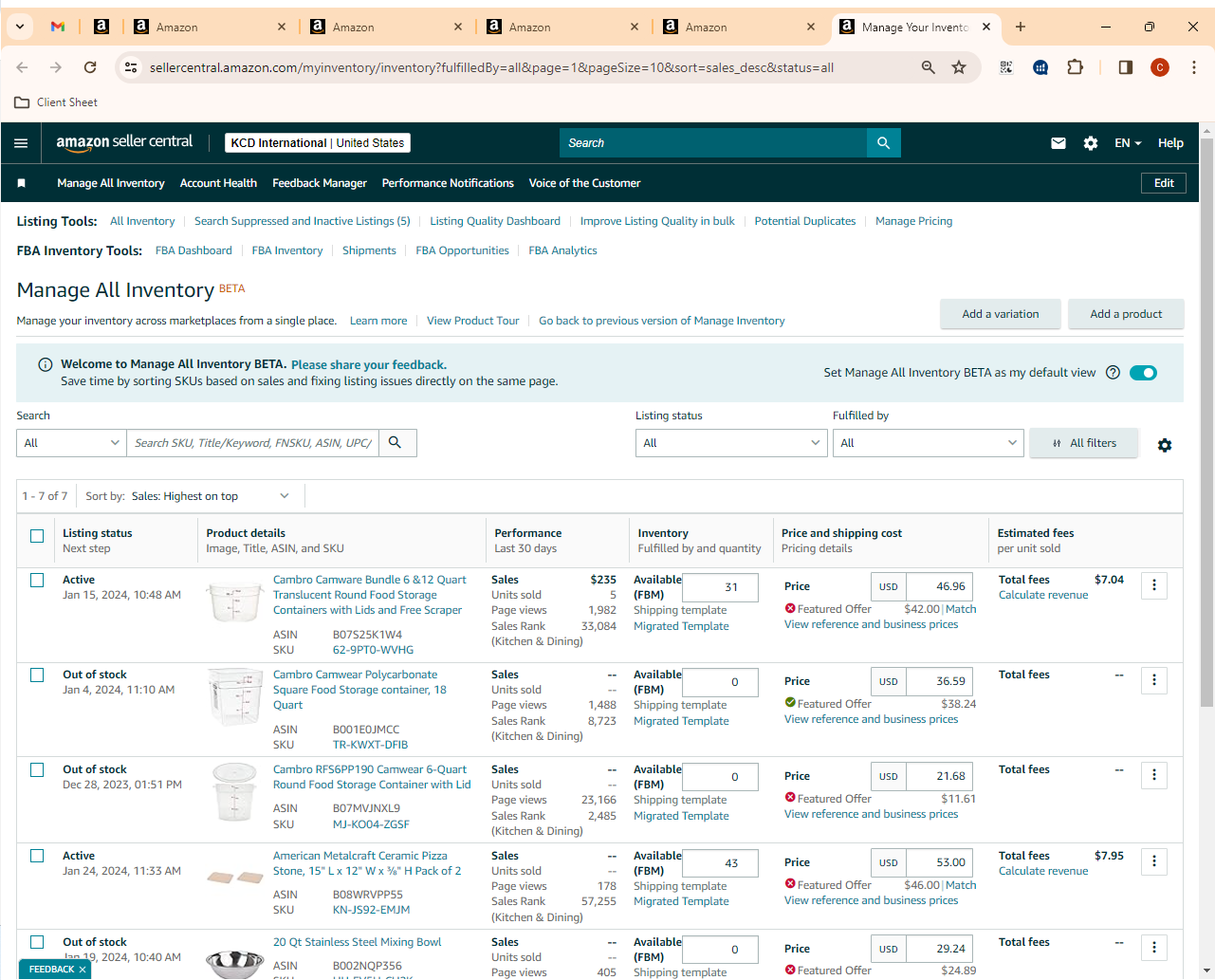Open a new browser tab
Viewport: 1215px width, 980px height.
pyautogui.click(x=1021, y=27)
